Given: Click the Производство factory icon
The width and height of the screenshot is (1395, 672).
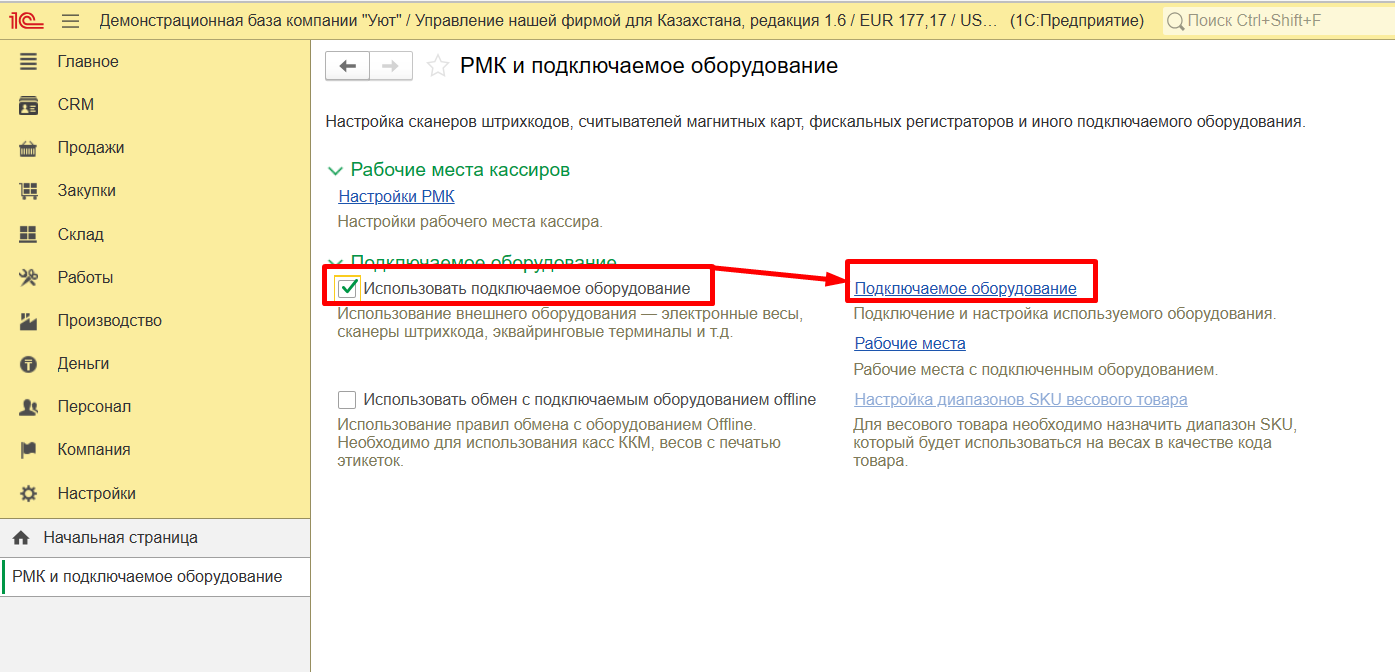Looking at the screenshot, I should [28, 321].
